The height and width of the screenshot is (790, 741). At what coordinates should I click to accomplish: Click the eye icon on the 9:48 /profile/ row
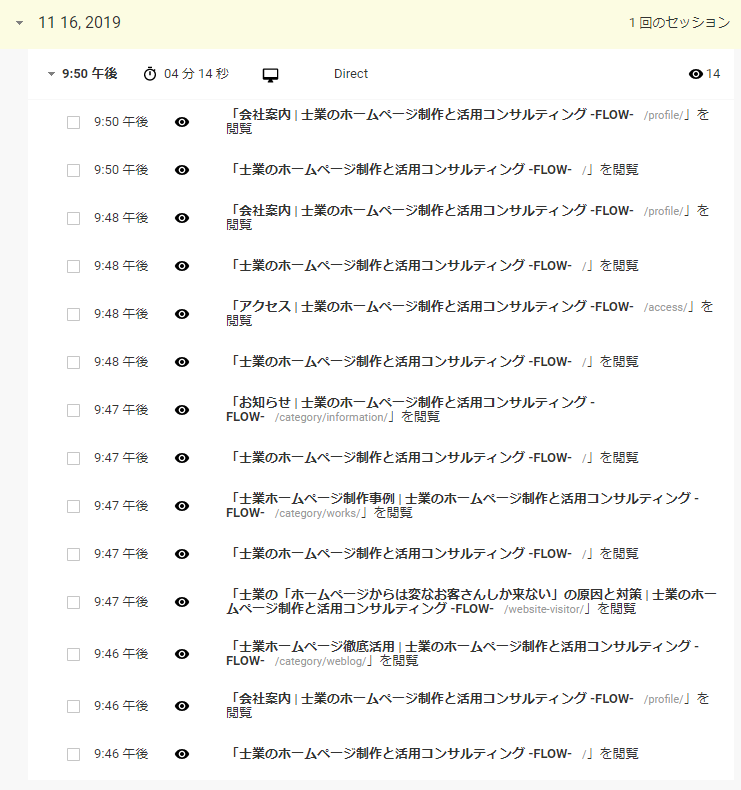click(x=182, y=218)
